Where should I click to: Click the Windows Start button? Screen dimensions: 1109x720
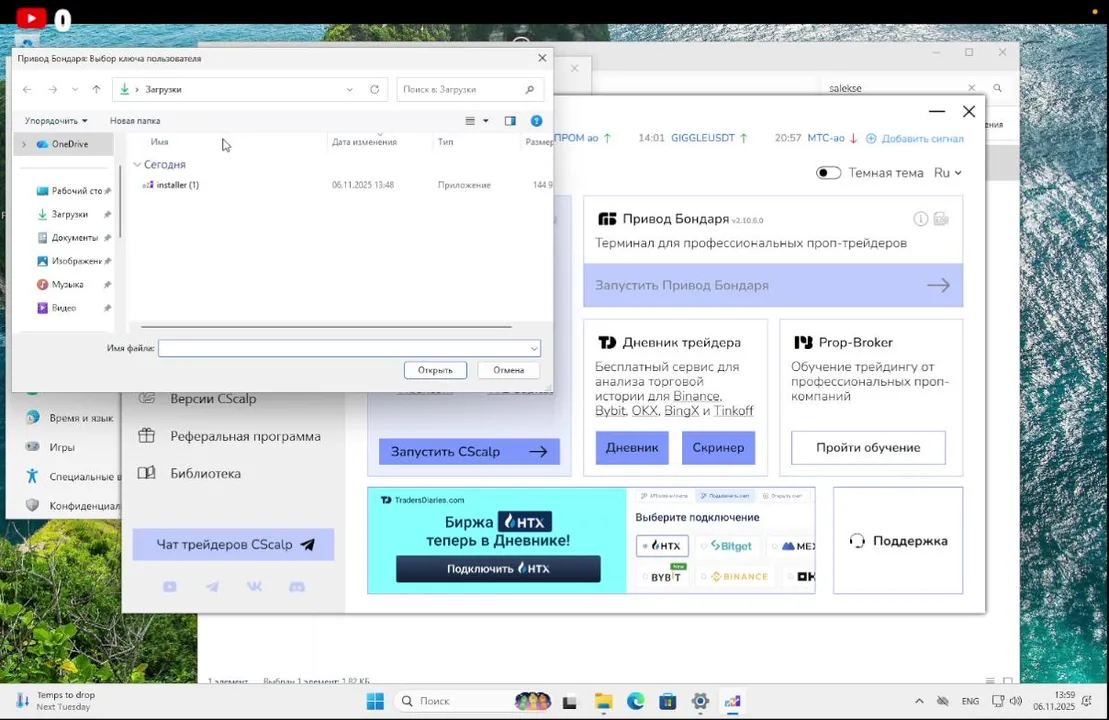point(375,701)
